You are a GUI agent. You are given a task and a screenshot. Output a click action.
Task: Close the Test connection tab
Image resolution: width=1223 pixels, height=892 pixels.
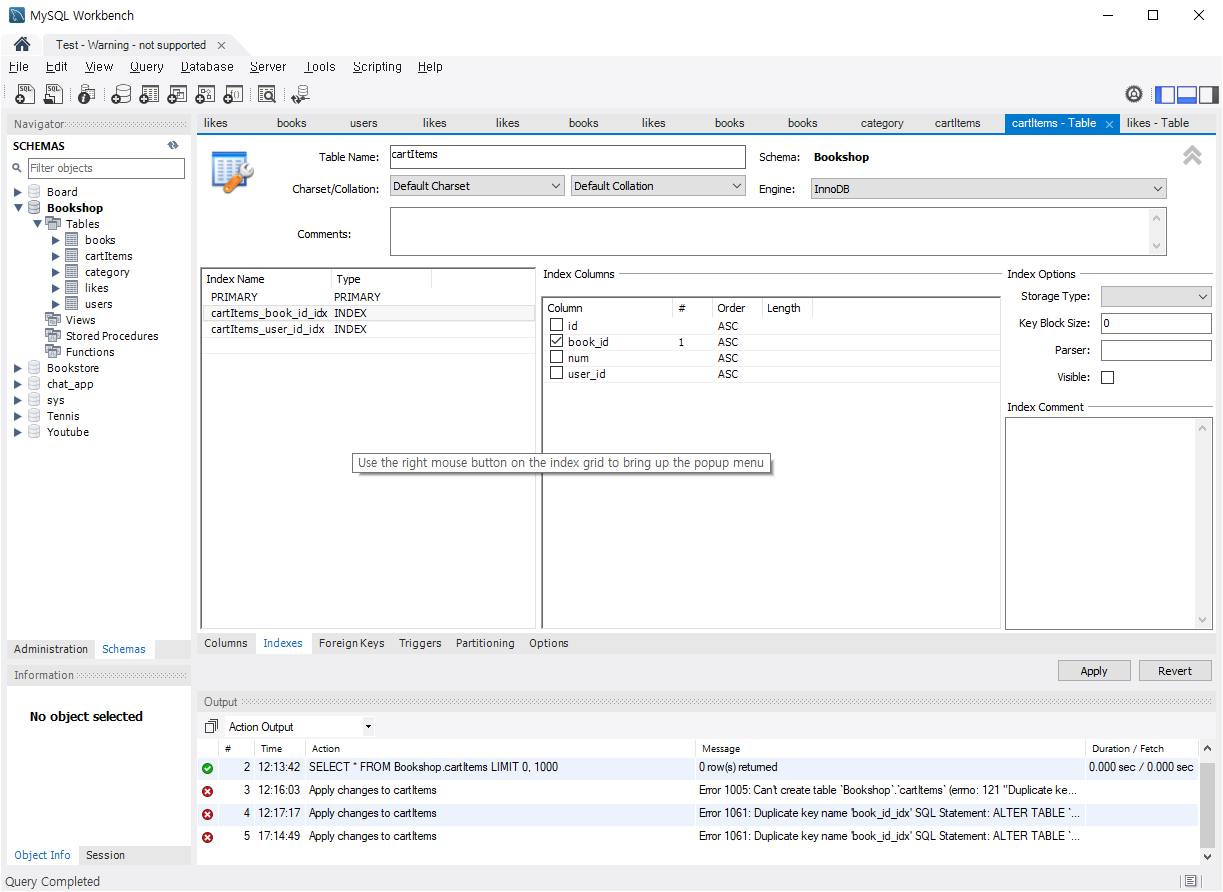(x=221, y=45)
